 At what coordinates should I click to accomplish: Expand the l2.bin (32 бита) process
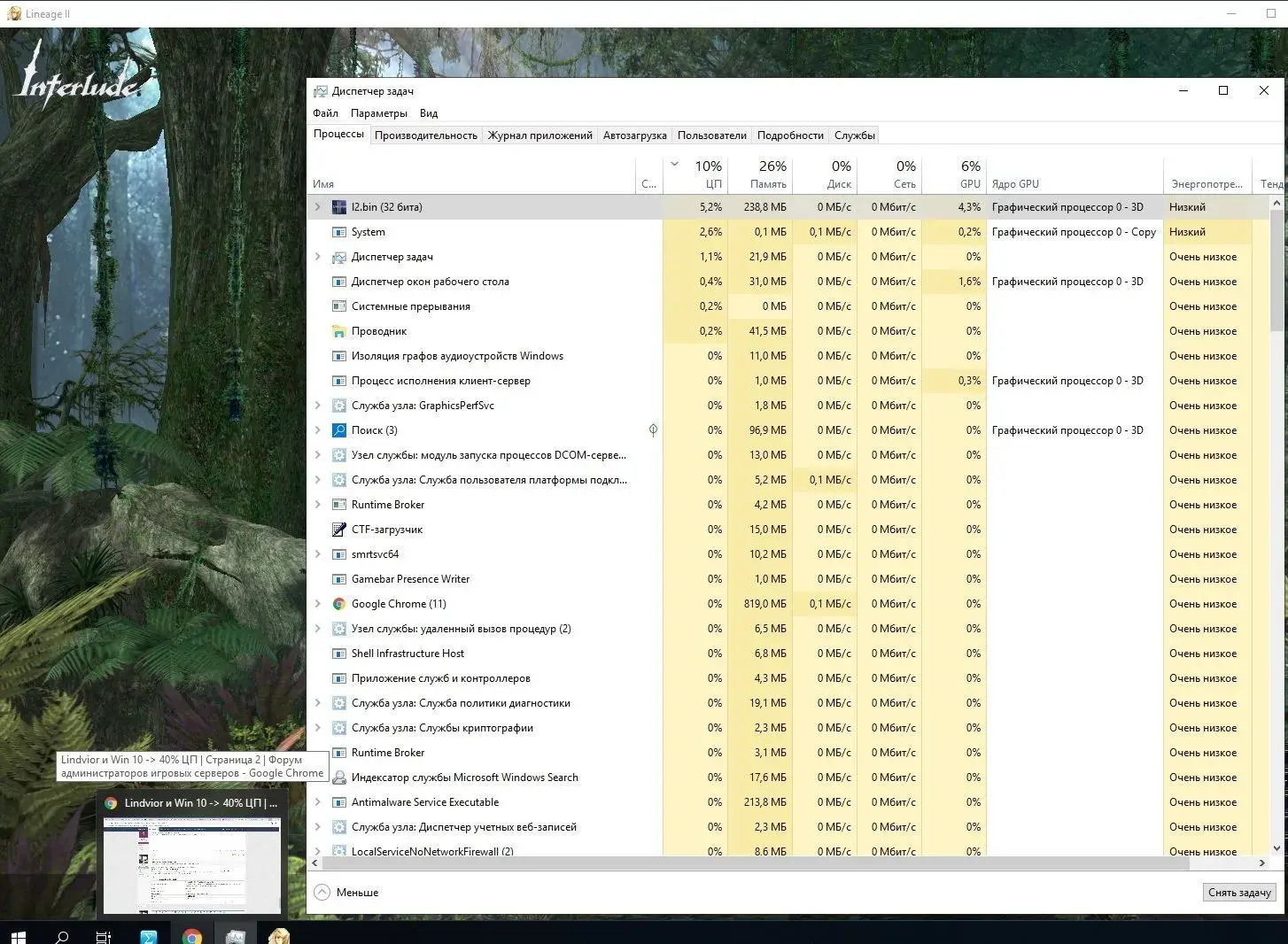point(318,207)
